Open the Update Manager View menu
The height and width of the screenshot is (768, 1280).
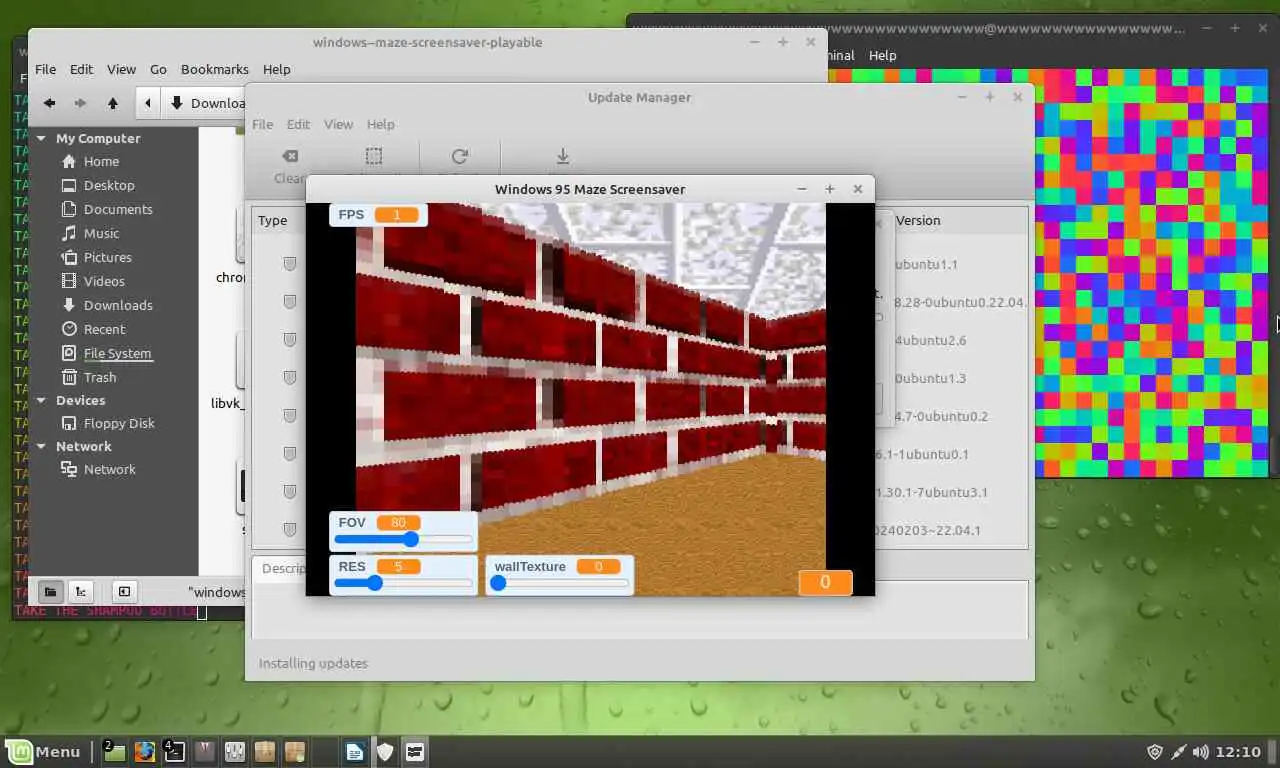click(338, 124)
